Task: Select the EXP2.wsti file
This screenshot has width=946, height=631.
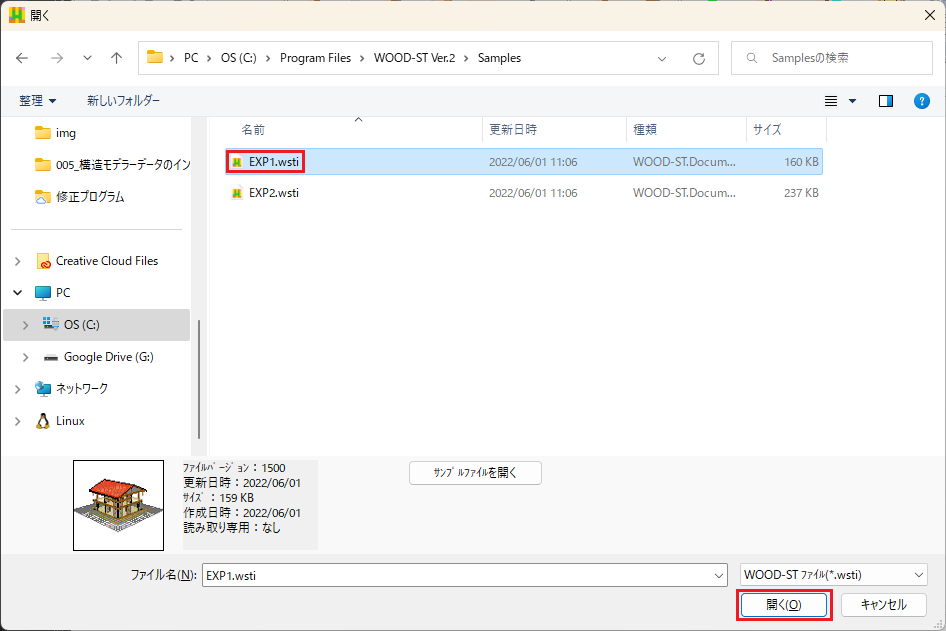Action: (x=273, y=193)
